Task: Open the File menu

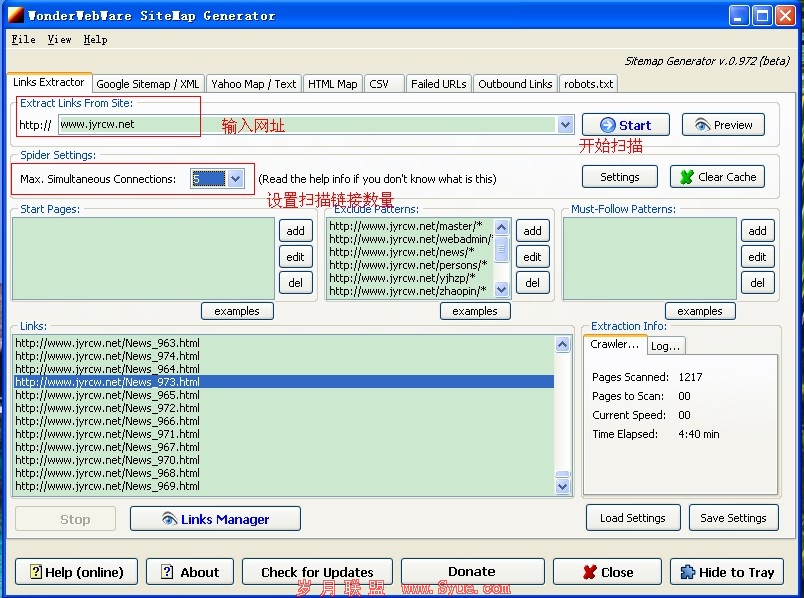Action: [x=24, y=39]
